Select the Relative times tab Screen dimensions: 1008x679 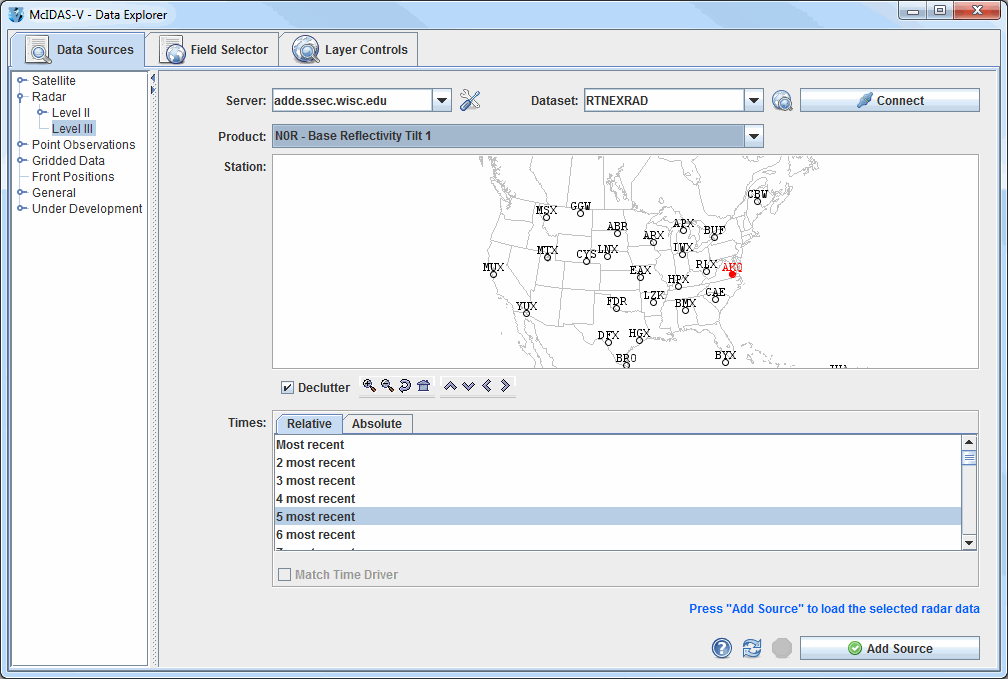pos(309,424)
